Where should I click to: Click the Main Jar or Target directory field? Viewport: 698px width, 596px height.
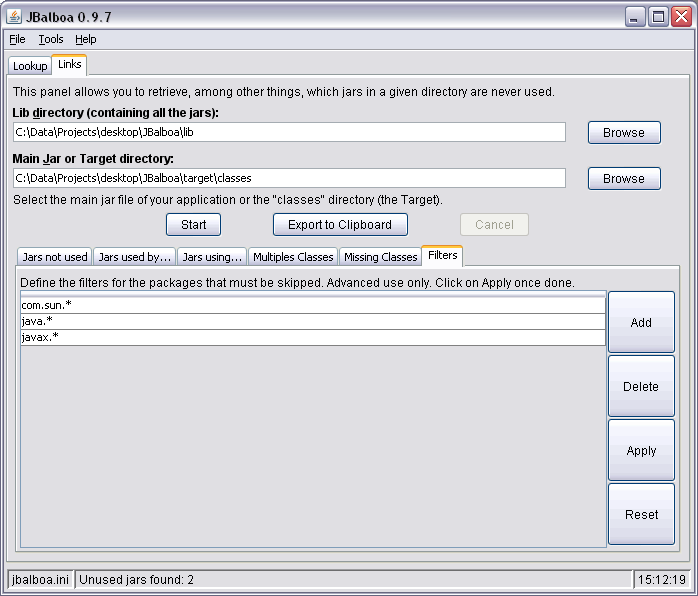pos(289,178)
